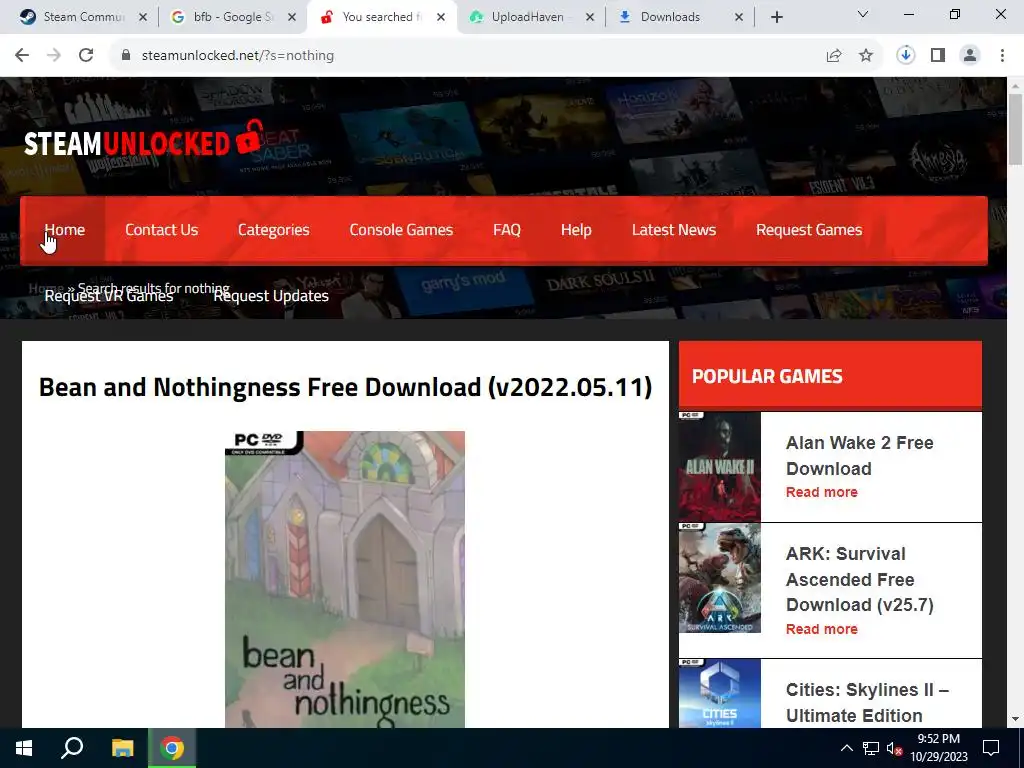
Task: Toggle the Chrome side panel icon
Action: 938,56
